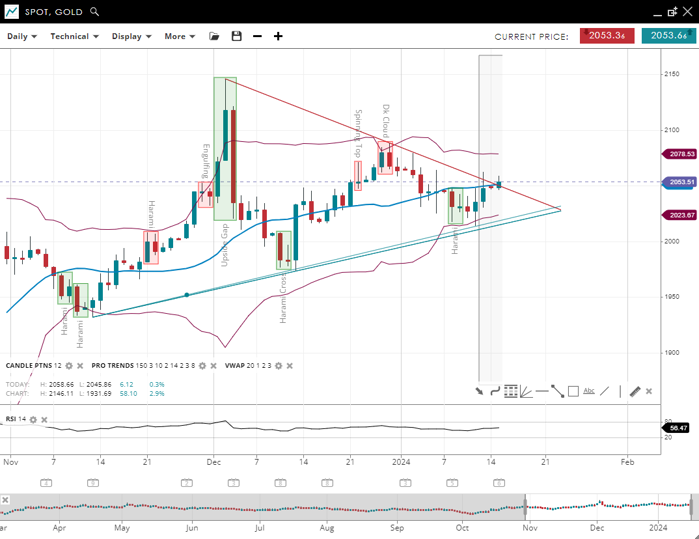The height and width of the screenshot is (539, 699).
Task: Click the search magnifier next to SPOT, GOLD
Action: coord(95,12)
